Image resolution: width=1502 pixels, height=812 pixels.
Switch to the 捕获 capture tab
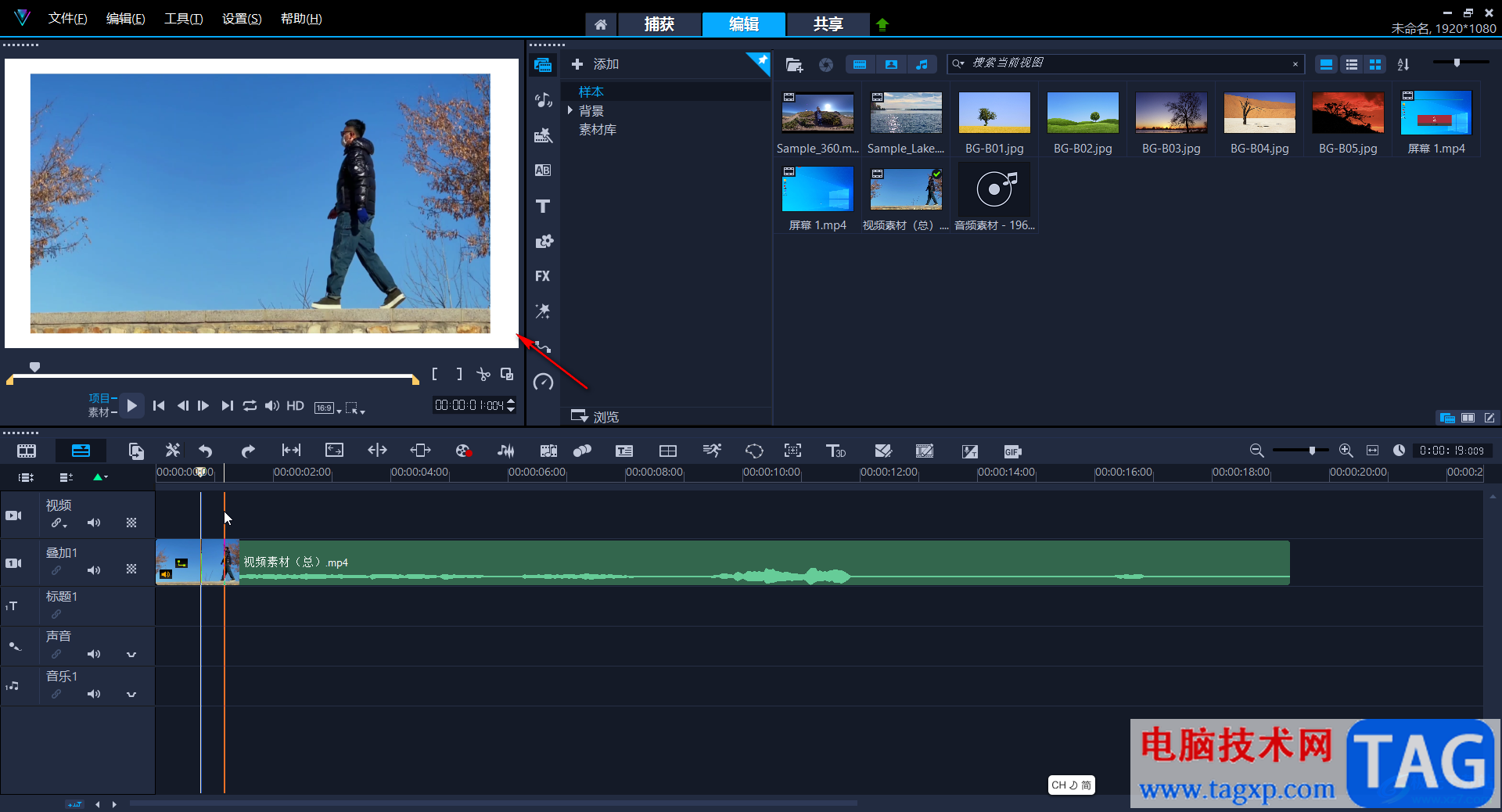[x=659, y=24]
